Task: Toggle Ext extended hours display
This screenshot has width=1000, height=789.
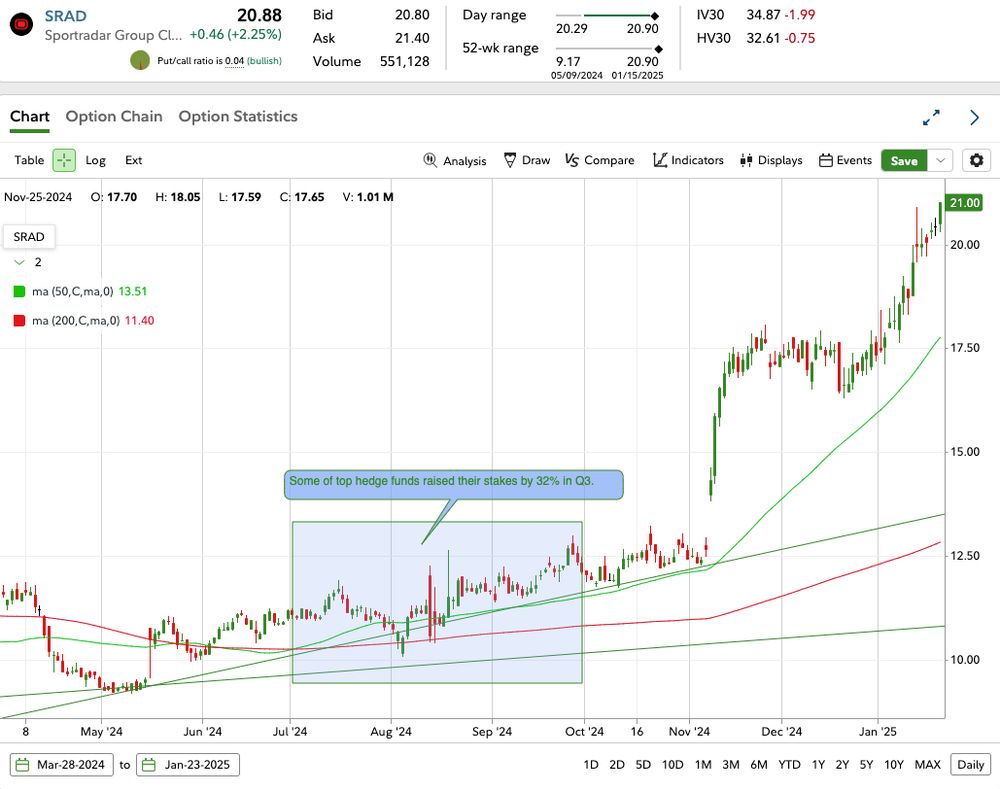Action: point(133,160)
